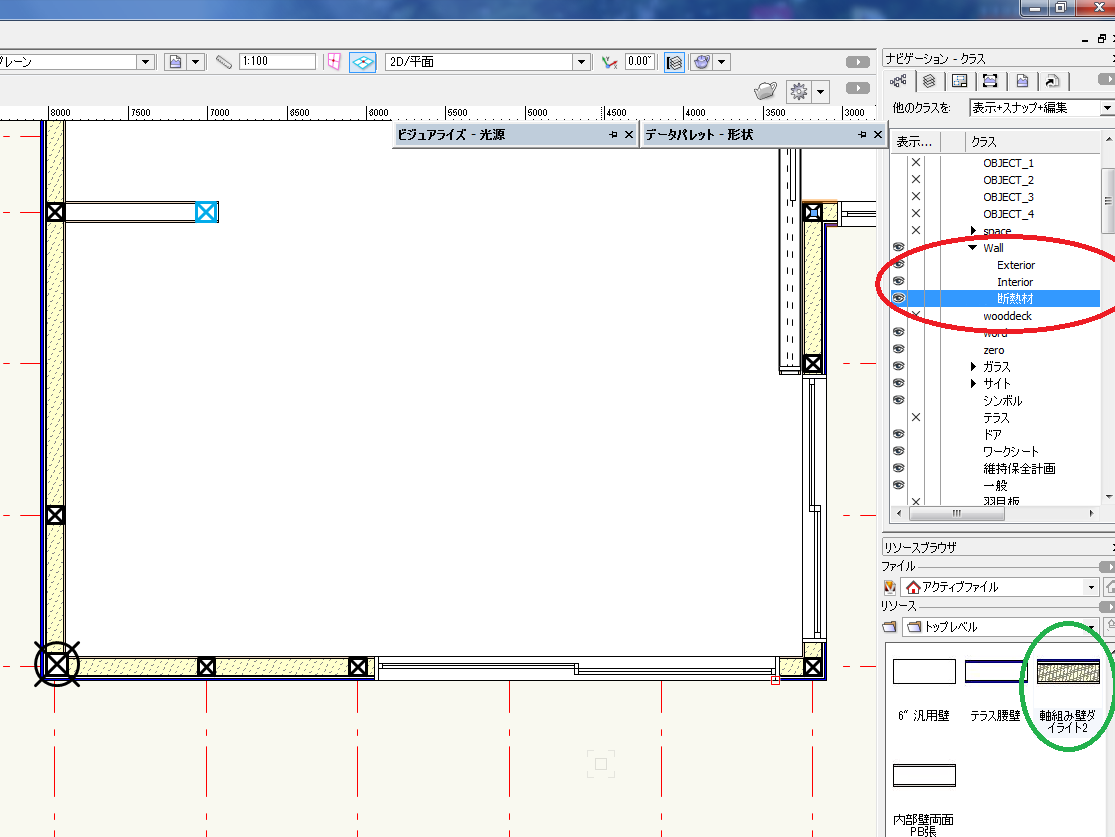This screenshot has width=1115, height=837.
Task: Pin the ビジュアライズ - 光源 palette
Action: point(613,134)
